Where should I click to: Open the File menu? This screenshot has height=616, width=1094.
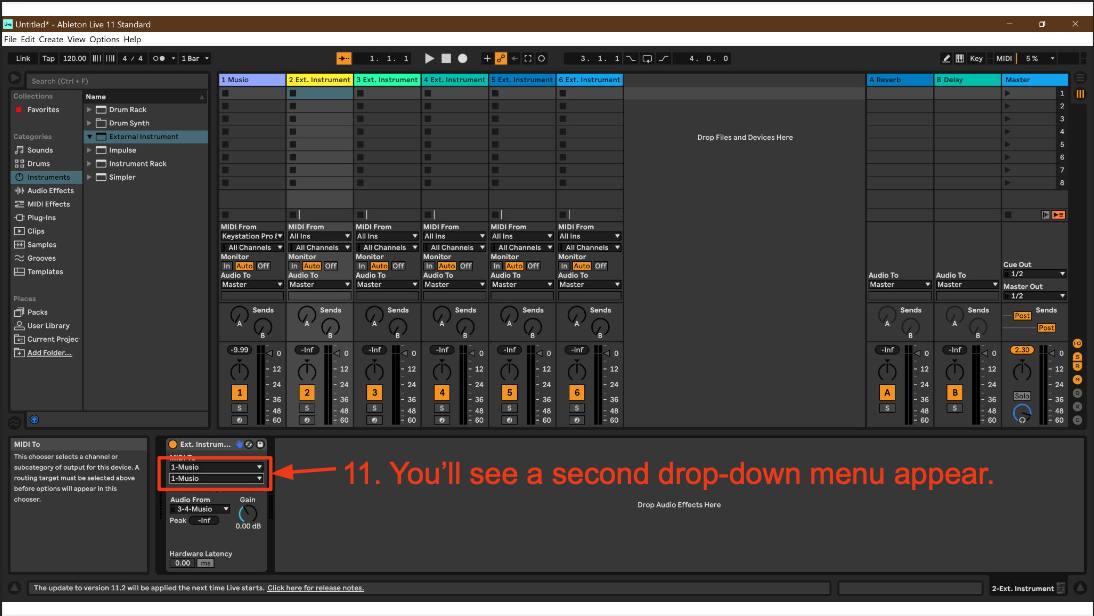pos(10,40)
